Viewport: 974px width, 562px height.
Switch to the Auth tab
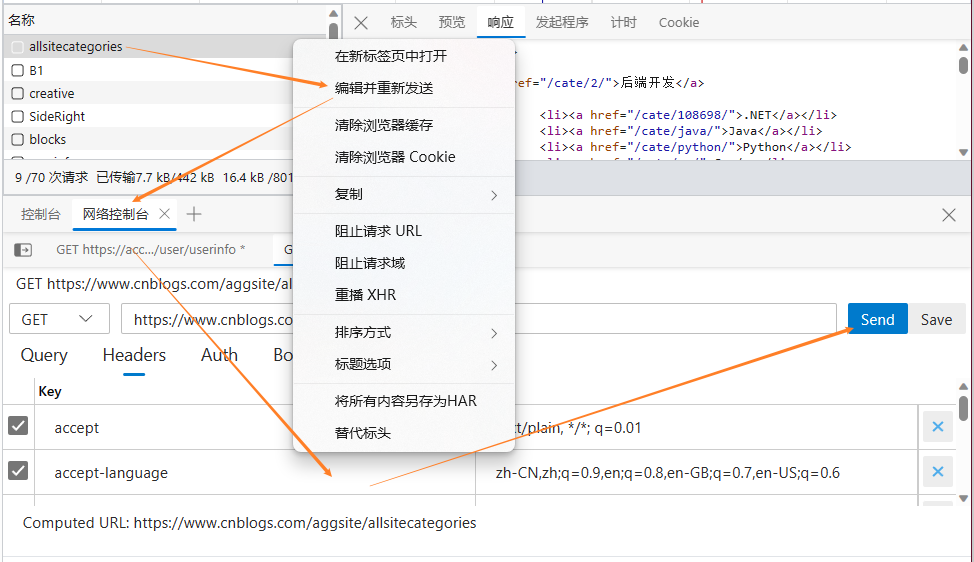point(219,355)
